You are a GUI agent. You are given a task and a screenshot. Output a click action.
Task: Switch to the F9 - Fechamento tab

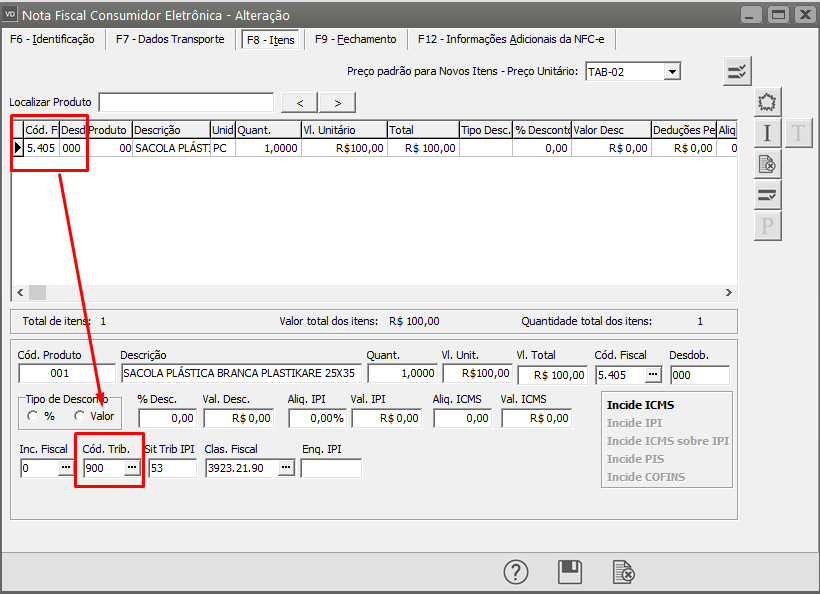tap(355, 39)
